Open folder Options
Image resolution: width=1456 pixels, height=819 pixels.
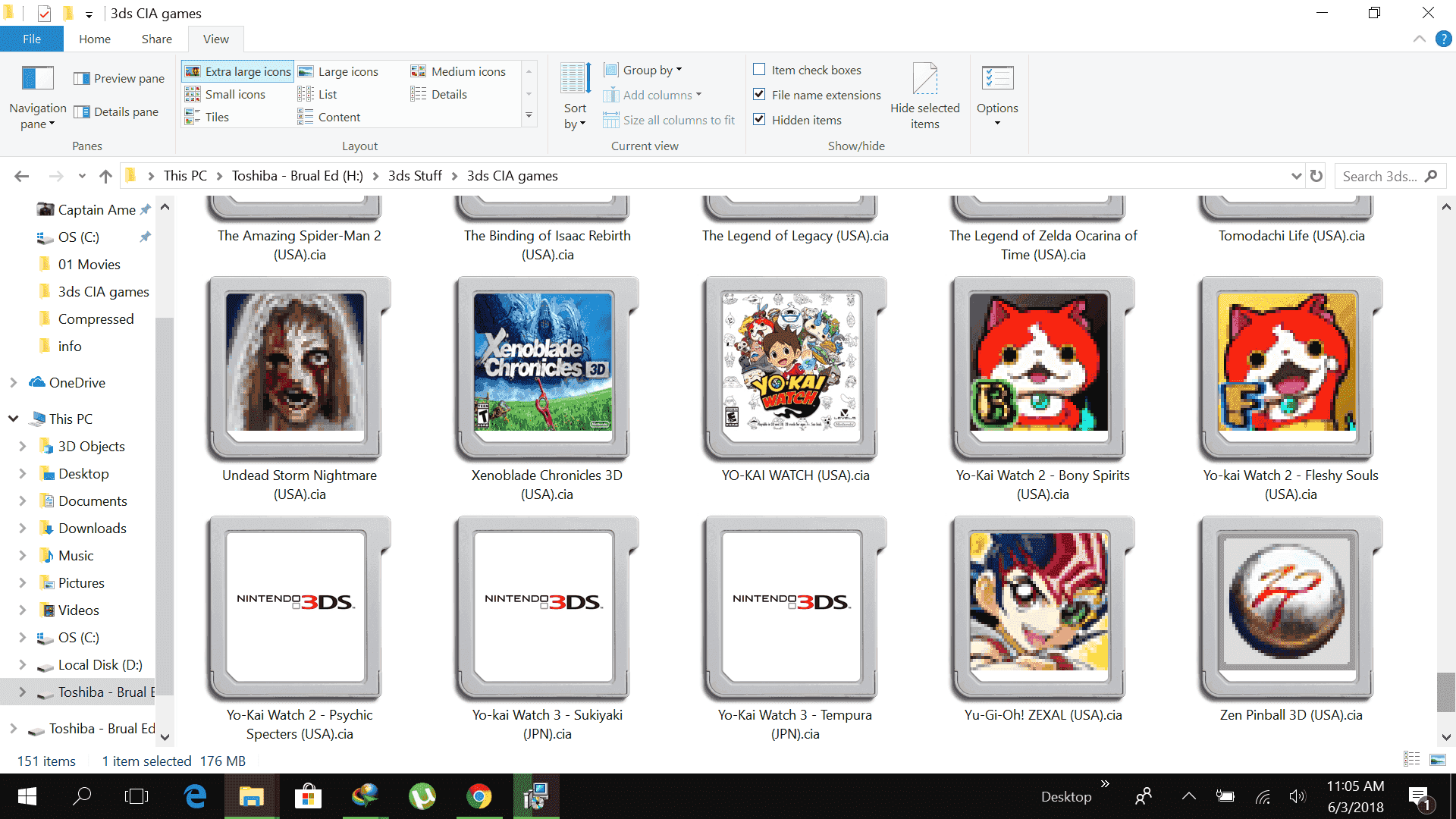997,96
